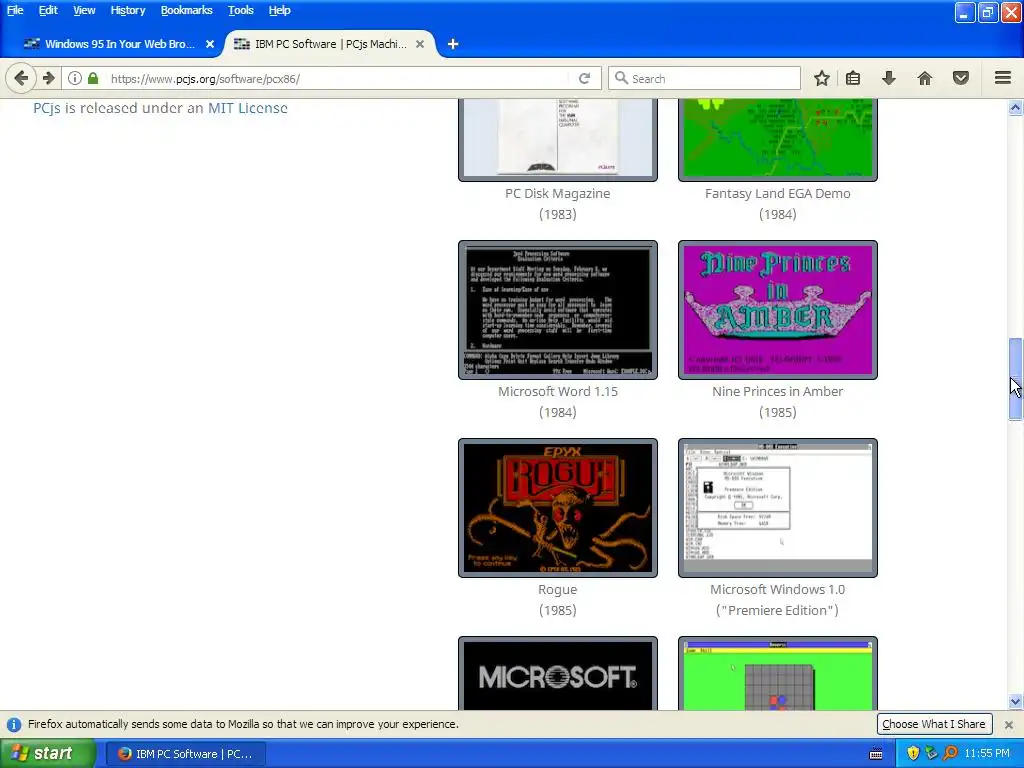The height and width of the screenshot is (768, 1024).
Task: Open Nine Princes in Amber thumbnail
Action: [x=778, y=310]
